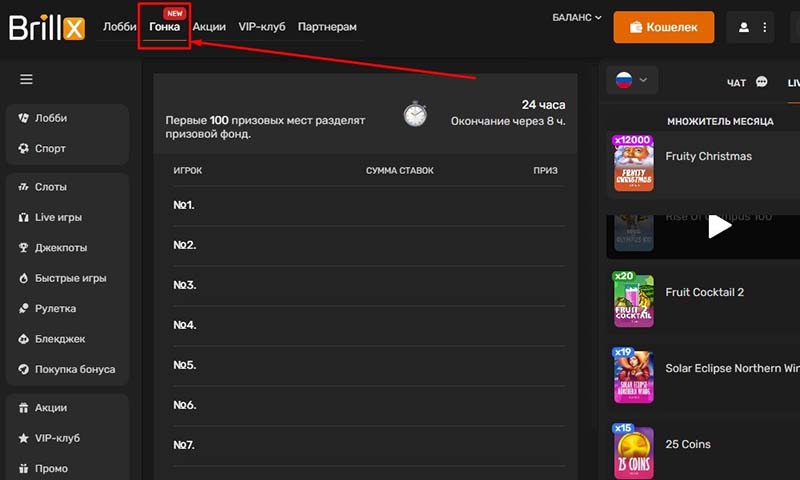Expand the БАЛАНС dropdown
The height and width of the screenshot is (480, 800).
(577, 17)
